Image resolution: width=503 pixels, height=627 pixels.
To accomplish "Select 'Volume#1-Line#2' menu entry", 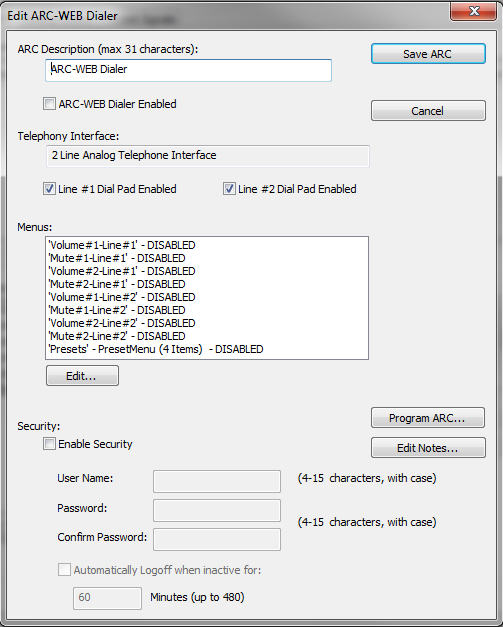I will pyautogui.click(x=207, y=297).
